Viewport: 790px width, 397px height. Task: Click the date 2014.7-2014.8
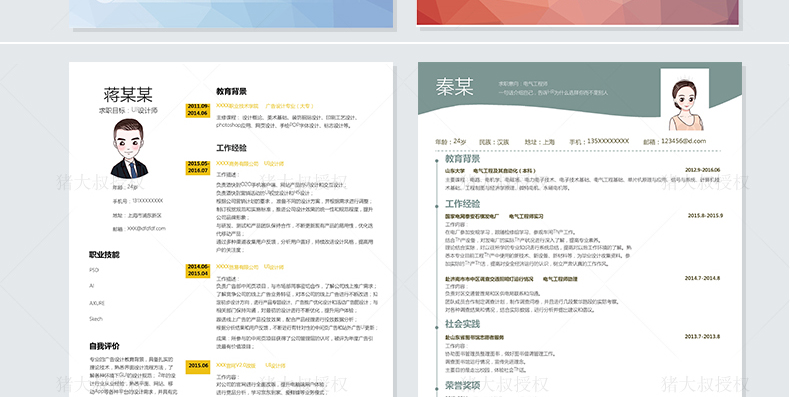pos(702,278)
